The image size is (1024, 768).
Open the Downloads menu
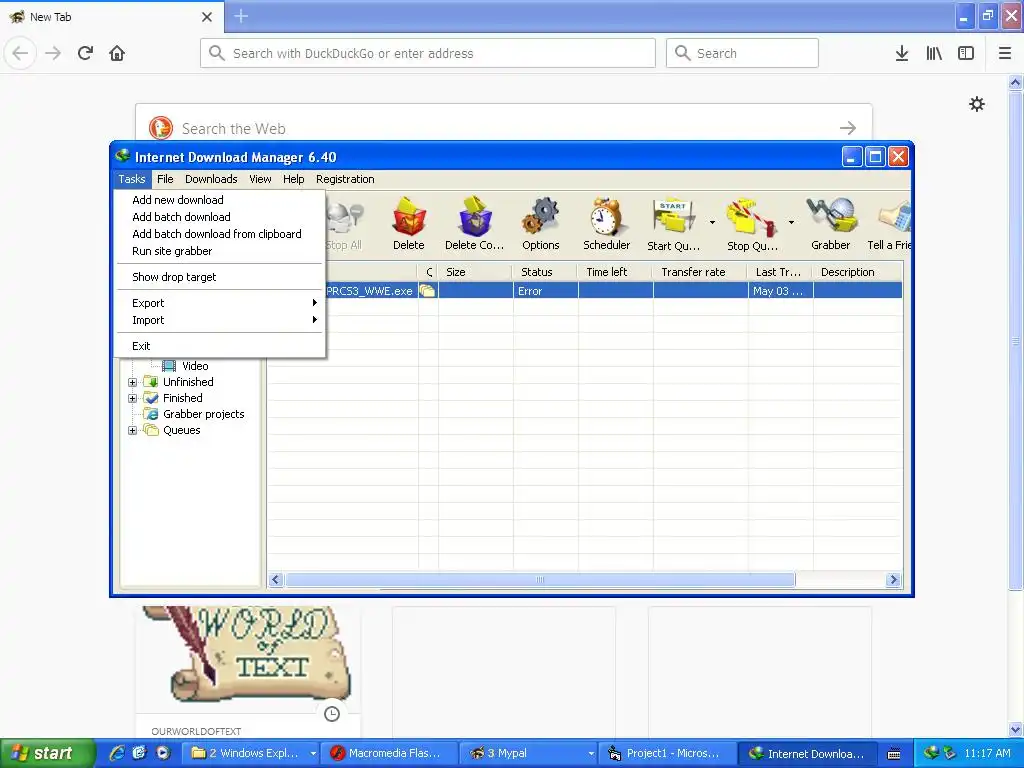(x=211, y=179)
